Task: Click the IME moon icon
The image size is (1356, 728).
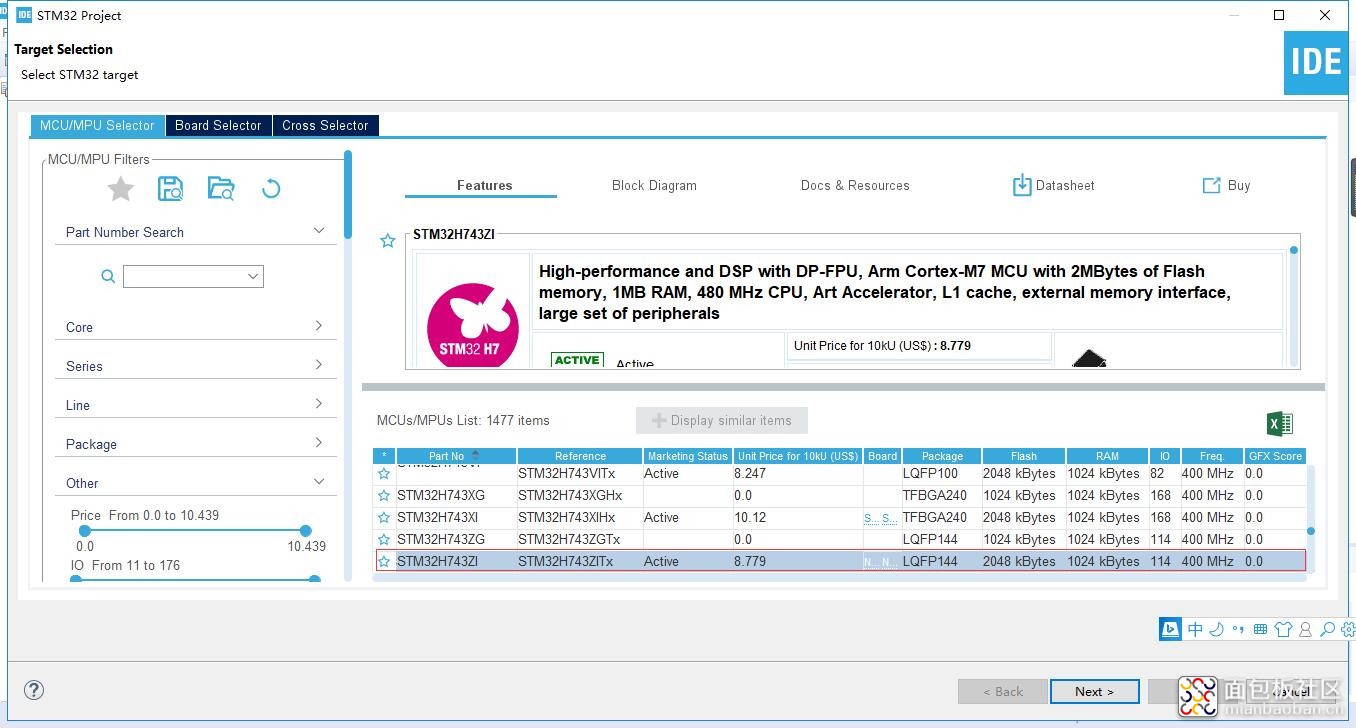Action: 1217,629
